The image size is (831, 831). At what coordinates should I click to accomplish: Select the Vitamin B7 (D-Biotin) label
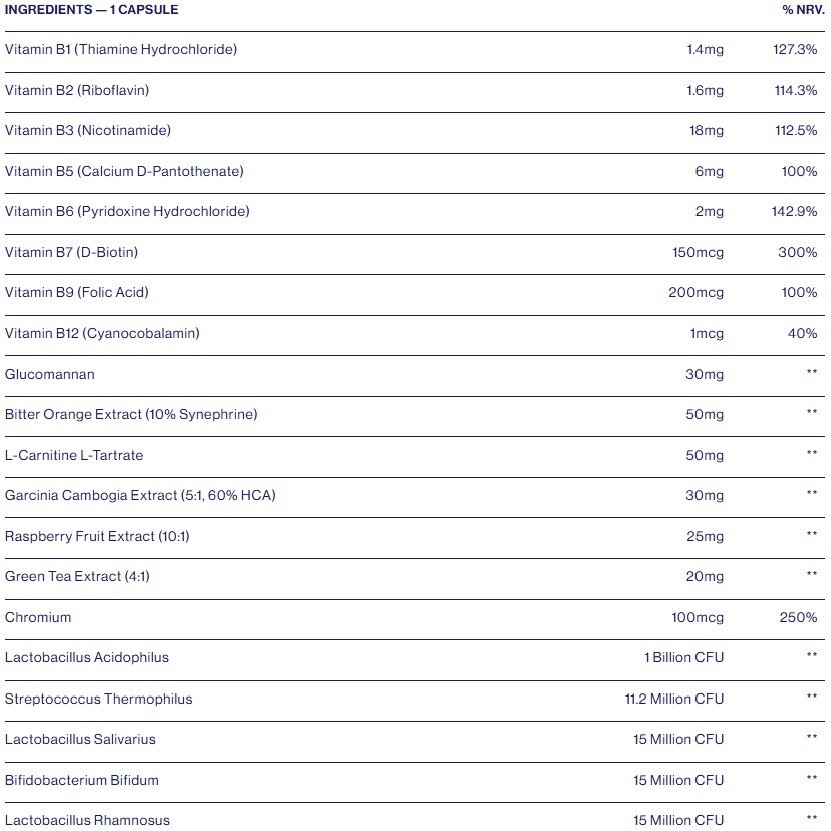(72, 252)
